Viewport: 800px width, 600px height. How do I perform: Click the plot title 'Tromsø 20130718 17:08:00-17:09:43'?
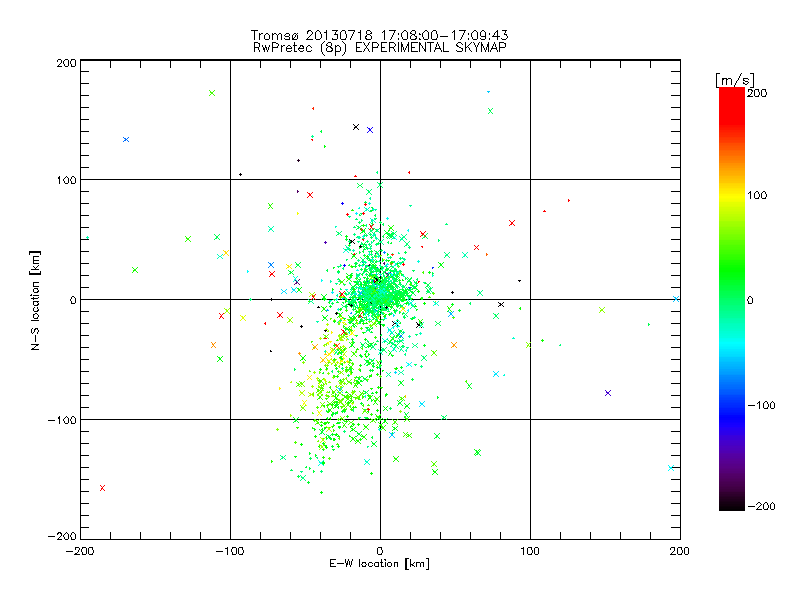[379, 35]
